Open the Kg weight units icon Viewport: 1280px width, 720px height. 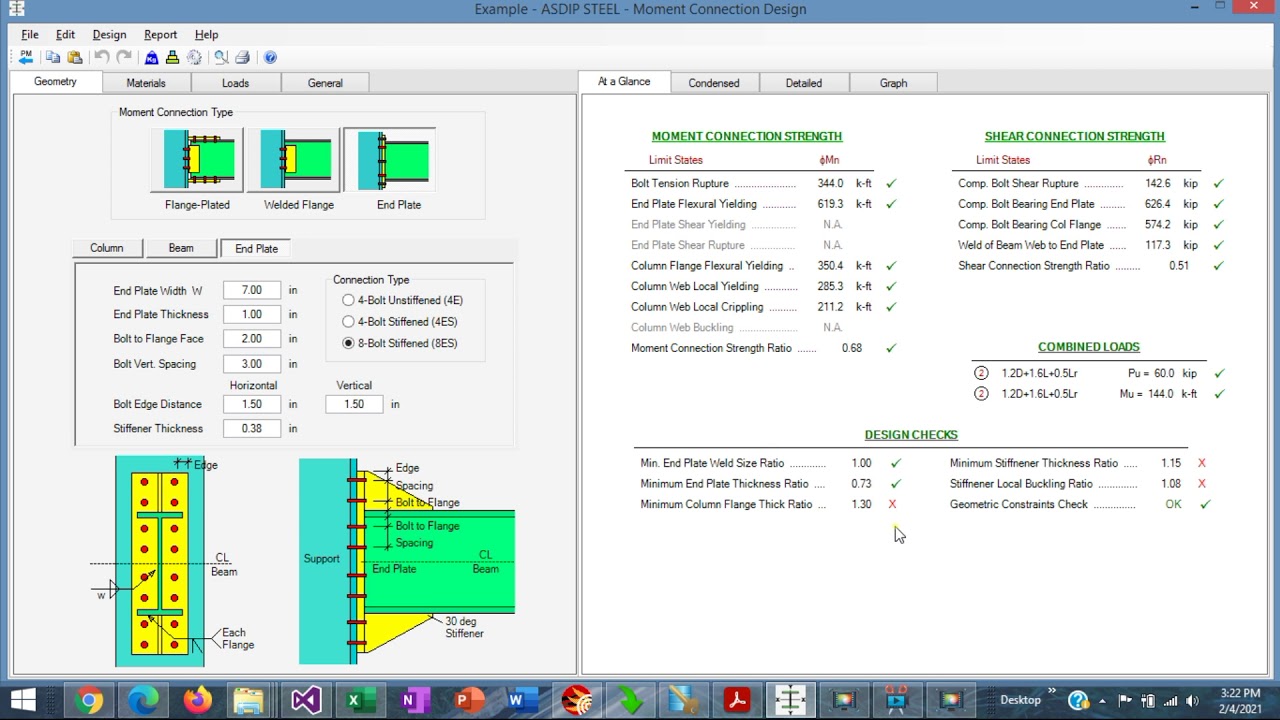click(x=151, y=58)
